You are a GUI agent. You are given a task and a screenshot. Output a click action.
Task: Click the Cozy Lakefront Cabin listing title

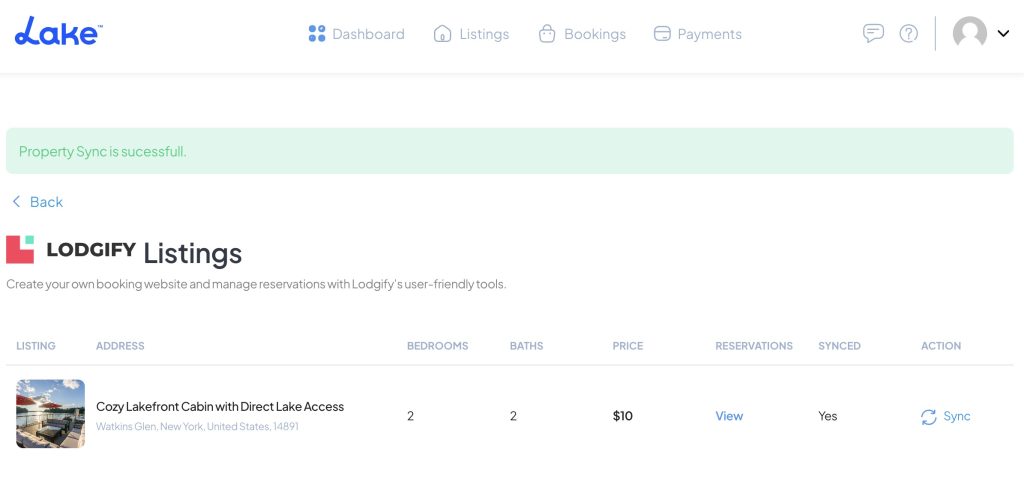220,407
